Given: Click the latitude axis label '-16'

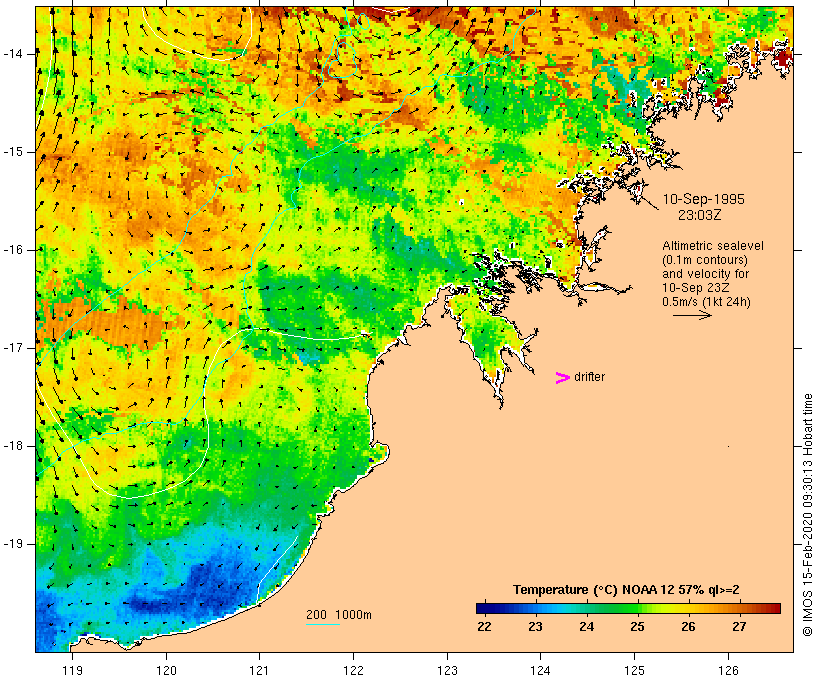Looking at the screenshot, I should click(x=13, y=250).
